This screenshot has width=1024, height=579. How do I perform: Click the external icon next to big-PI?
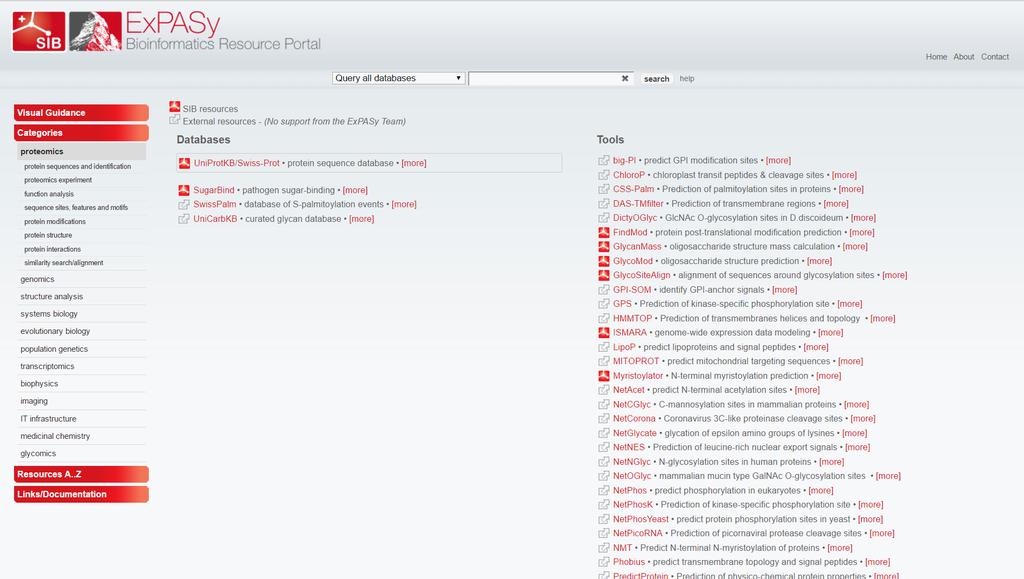(x=604, y=161)
